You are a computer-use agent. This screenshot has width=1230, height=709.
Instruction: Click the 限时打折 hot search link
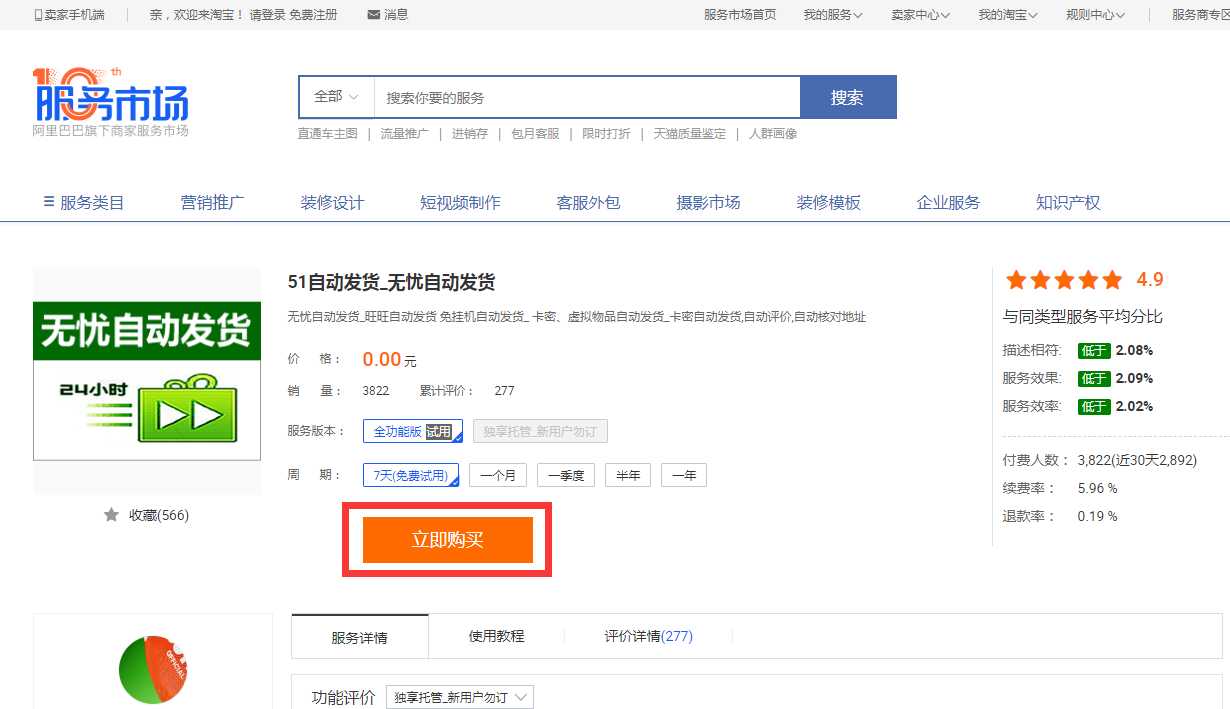coord(606,134)
